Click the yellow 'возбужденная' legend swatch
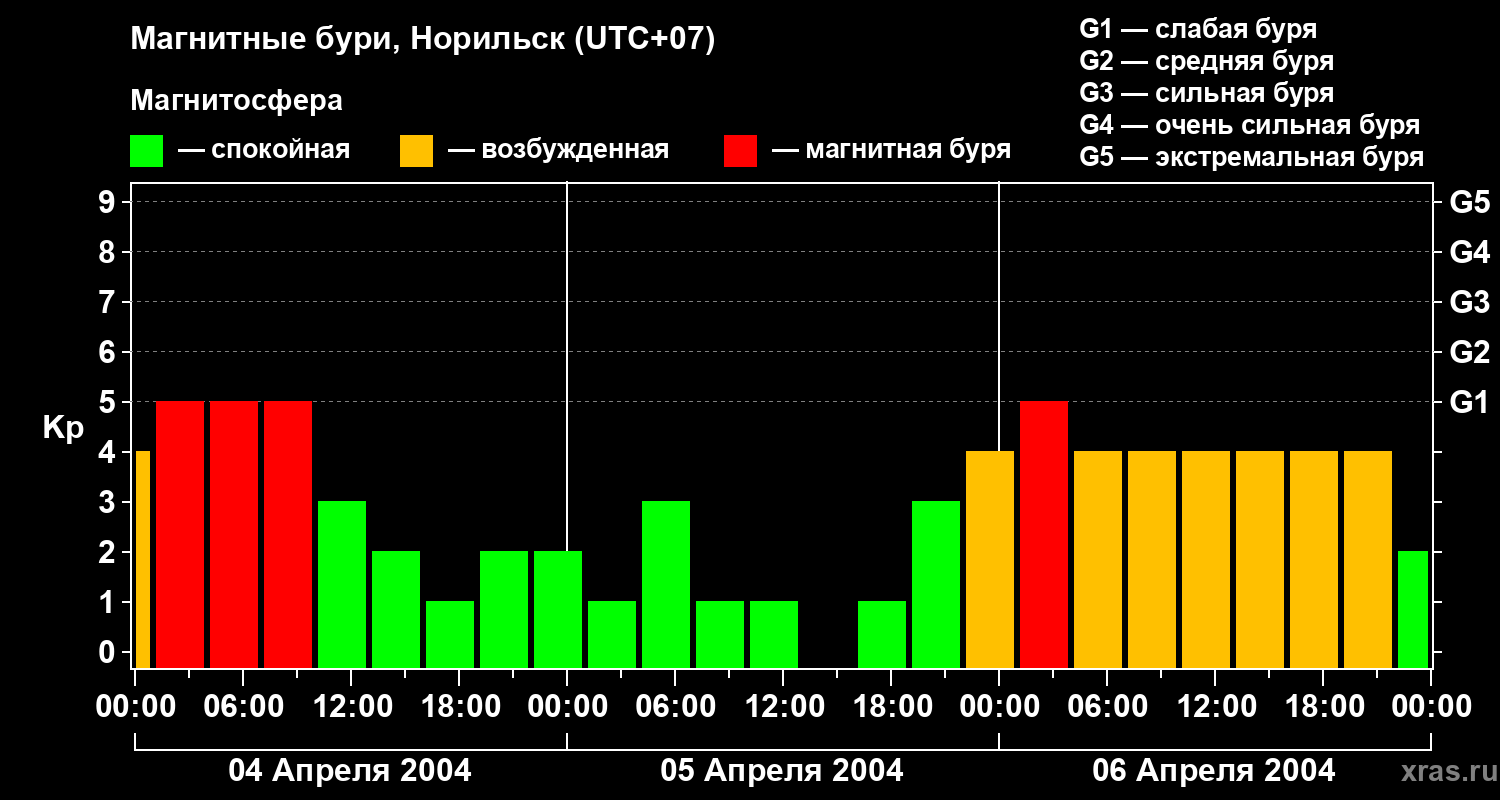This screenshot has width=1500, height=800. click(416, 151)
